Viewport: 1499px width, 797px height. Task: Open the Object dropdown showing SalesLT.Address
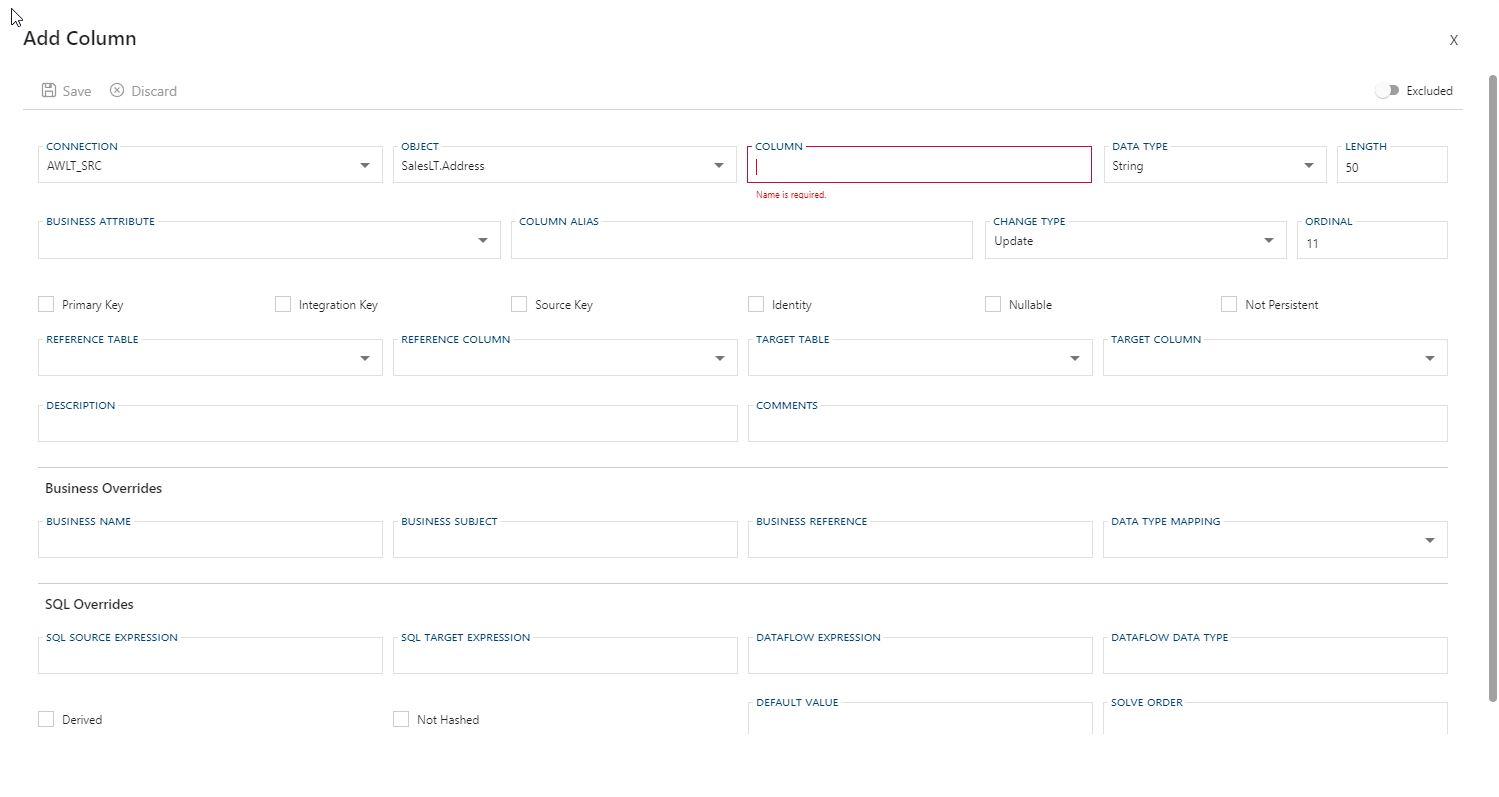pyautogui.click(x=719, y=165)
